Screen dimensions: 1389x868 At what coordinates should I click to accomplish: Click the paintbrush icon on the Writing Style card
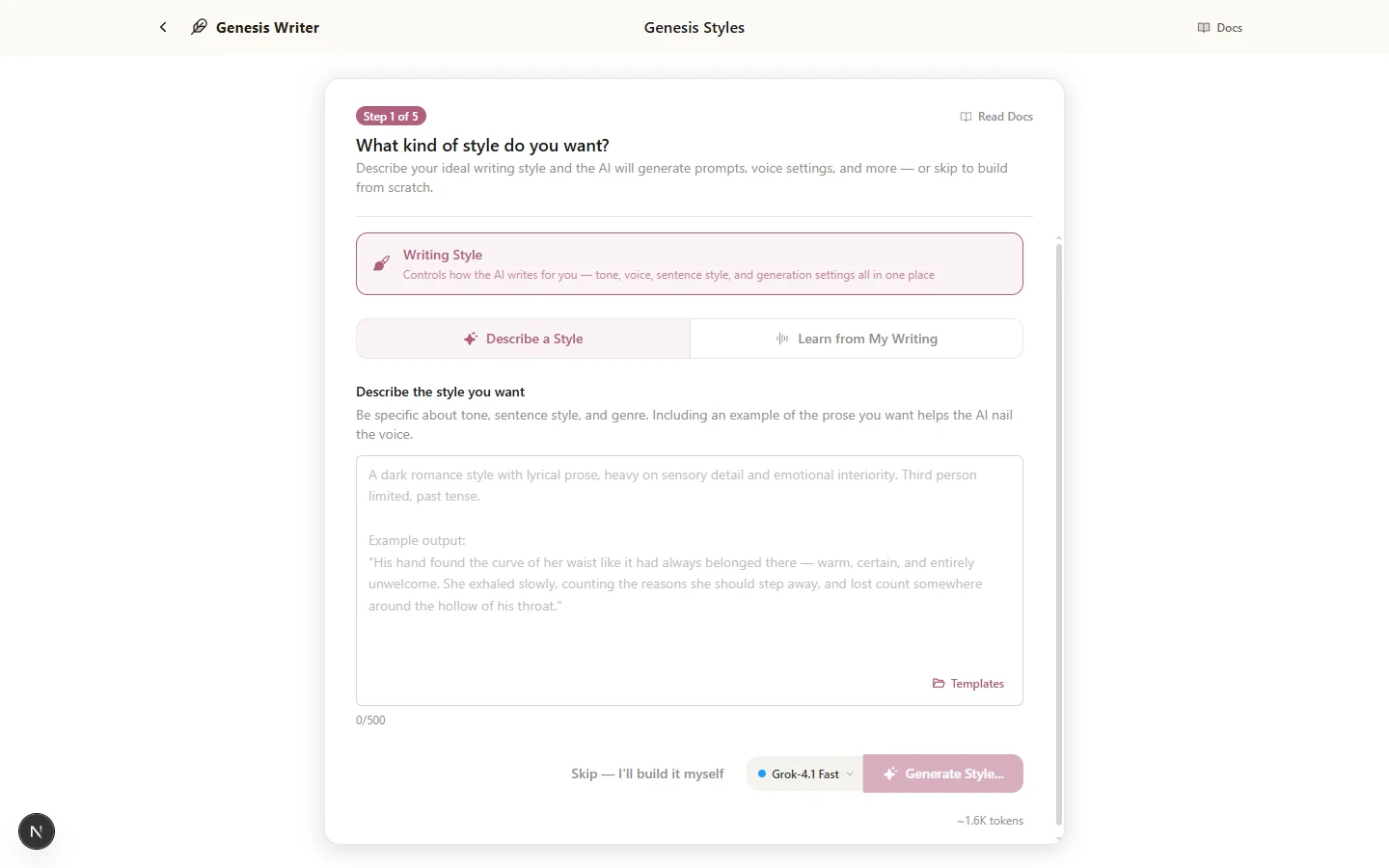click(x=382, y=263)
